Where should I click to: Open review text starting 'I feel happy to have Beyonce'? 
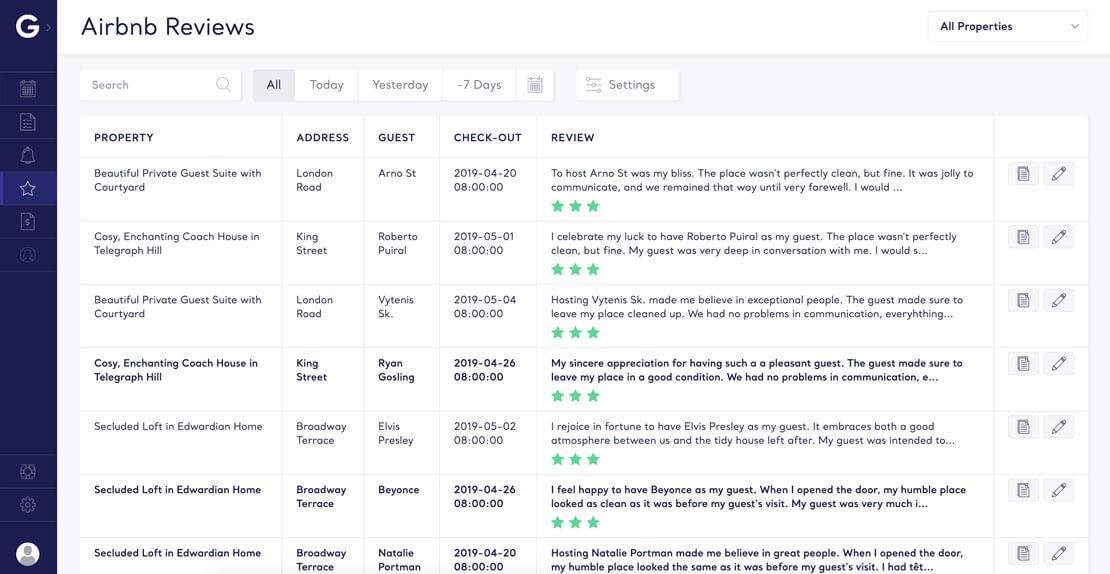pyautogui.click(x=759, y=497)
